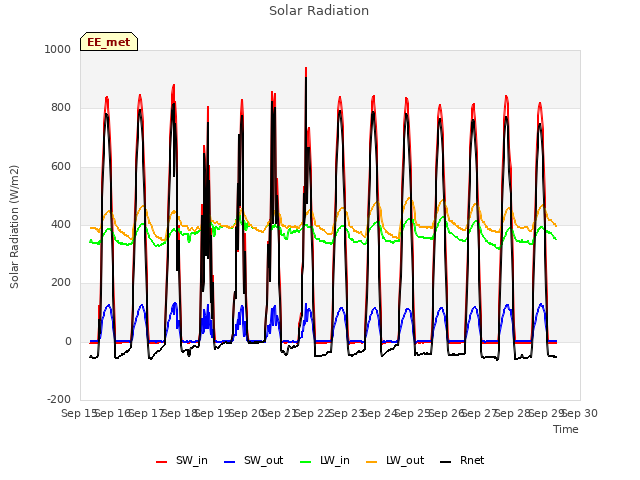Select the LW_out legend label
This screenshot has height=480, width=640.
tap(405, 460)
